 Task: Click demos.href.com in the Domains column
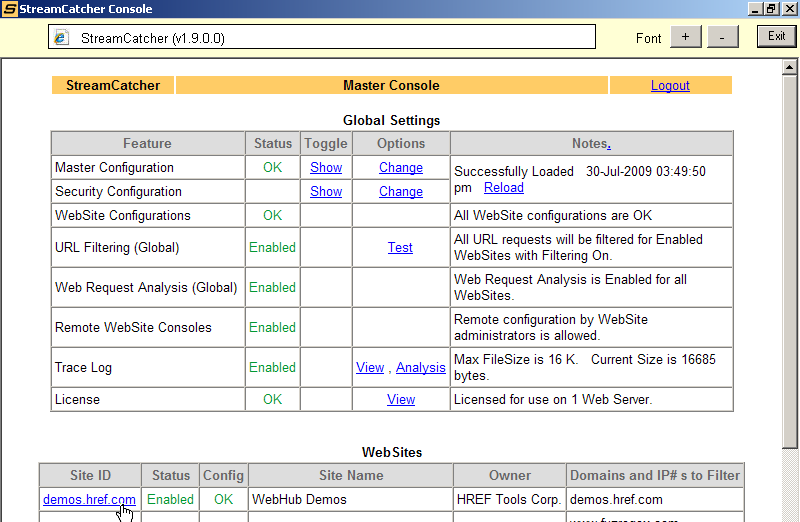click(616, 500)
